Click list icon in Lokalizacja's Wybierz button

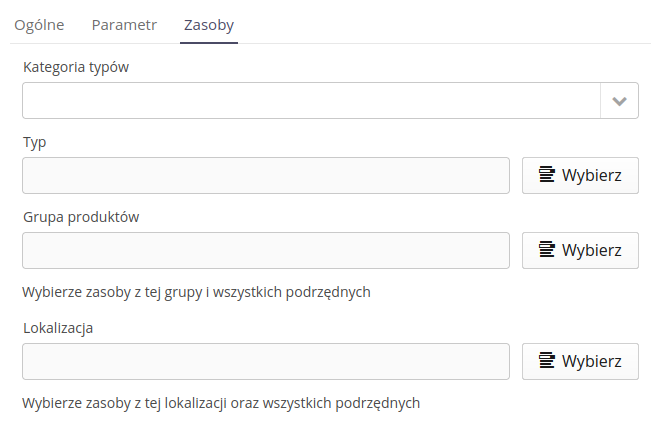coord(547,360)
